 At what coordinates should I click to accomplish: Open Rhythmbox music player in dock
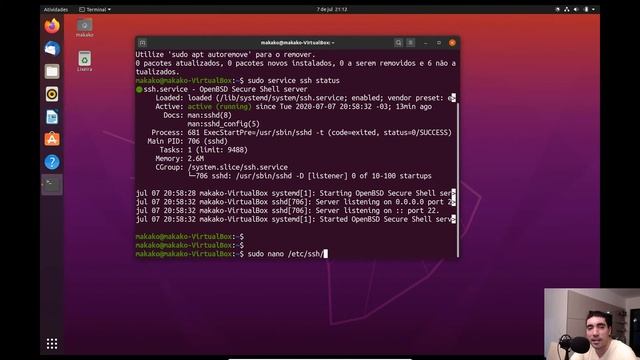click(52, 94)
